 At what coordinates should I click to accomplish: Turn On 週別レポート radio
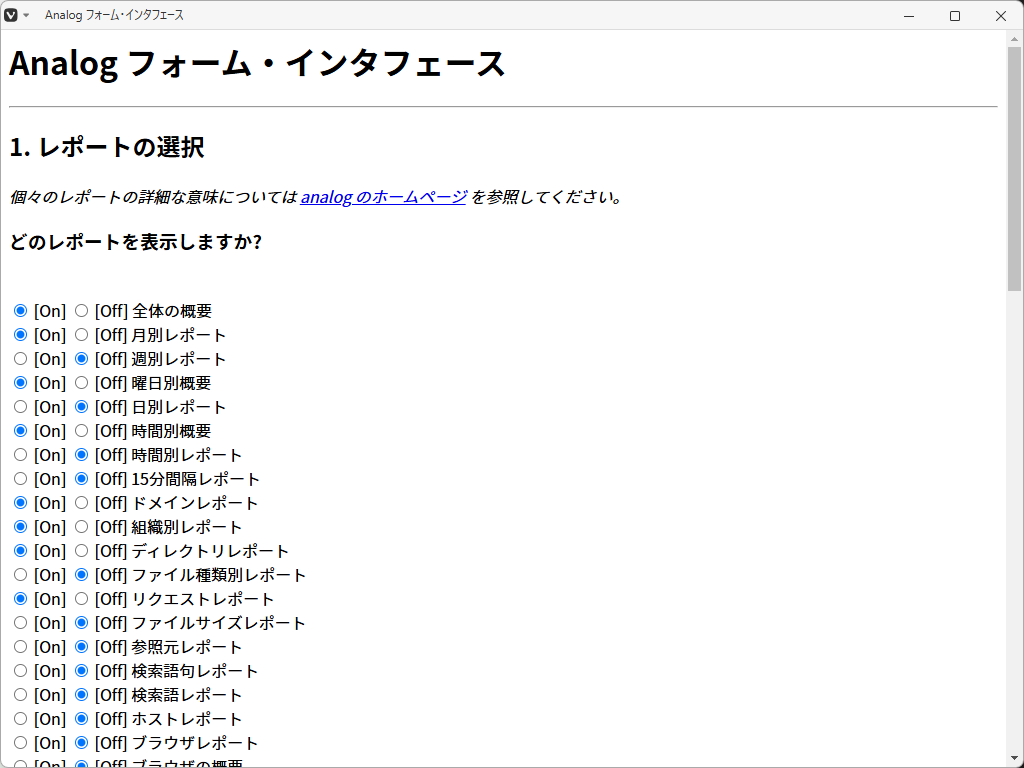tap(20, 359)
